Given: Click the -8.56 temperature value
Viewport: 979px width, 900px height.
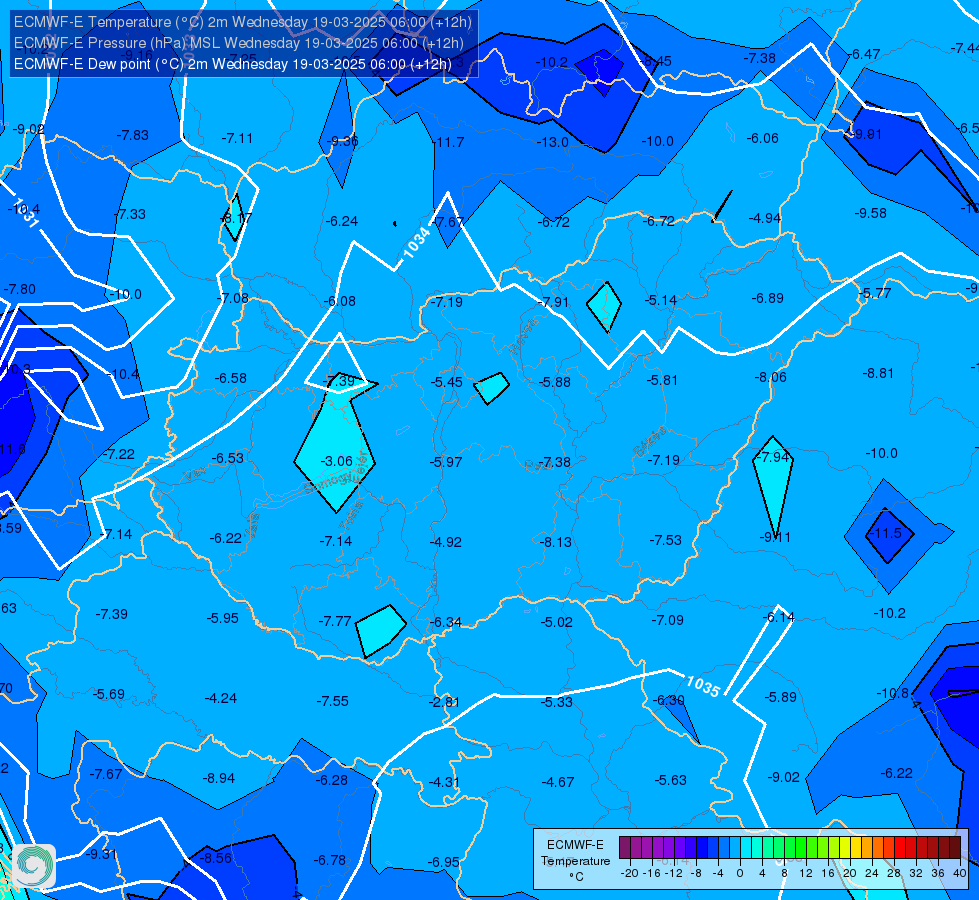Looking at the screenshot, I should click(215, 858).
